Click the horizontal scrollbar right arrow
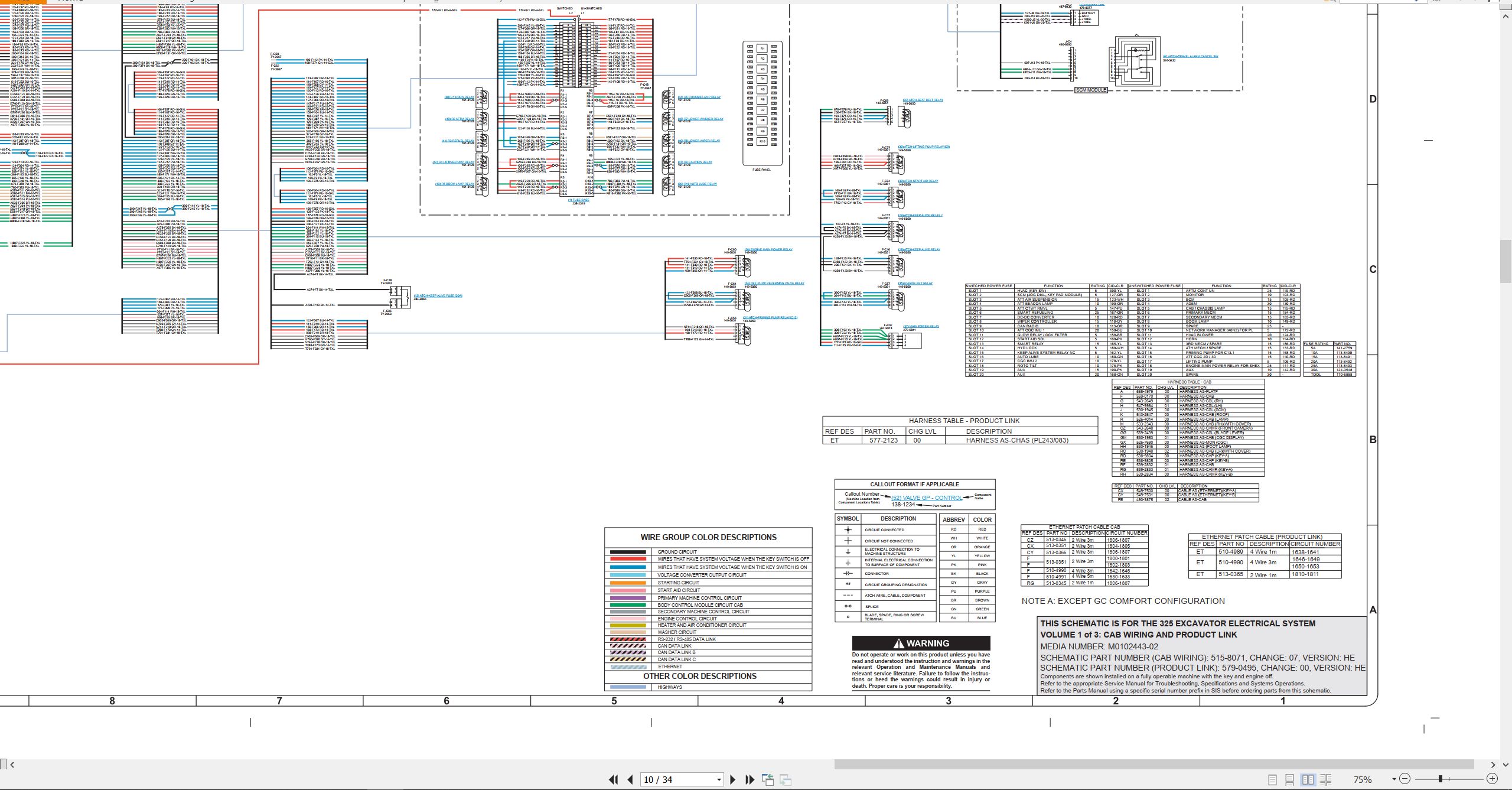 pos(1493,764)
